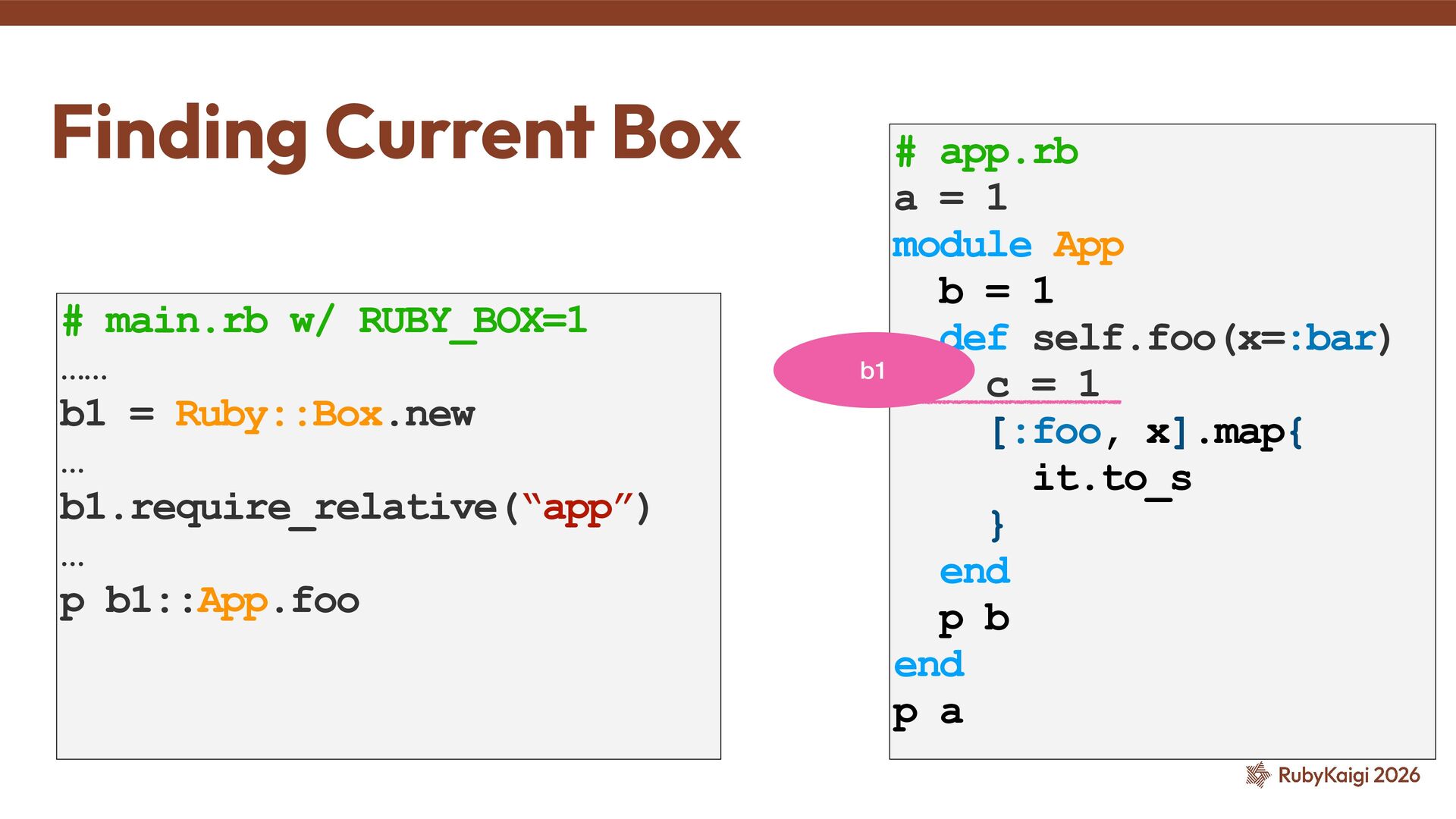Click the '# app.rb' comment line

(x=986, y=152)
